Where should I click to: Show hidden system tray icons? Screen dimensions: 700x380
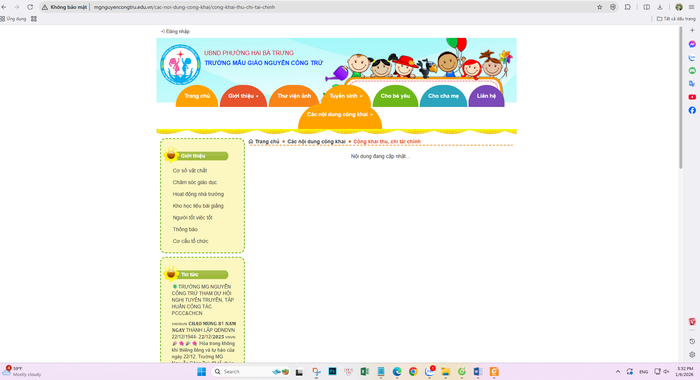click(x=618, y=372)
